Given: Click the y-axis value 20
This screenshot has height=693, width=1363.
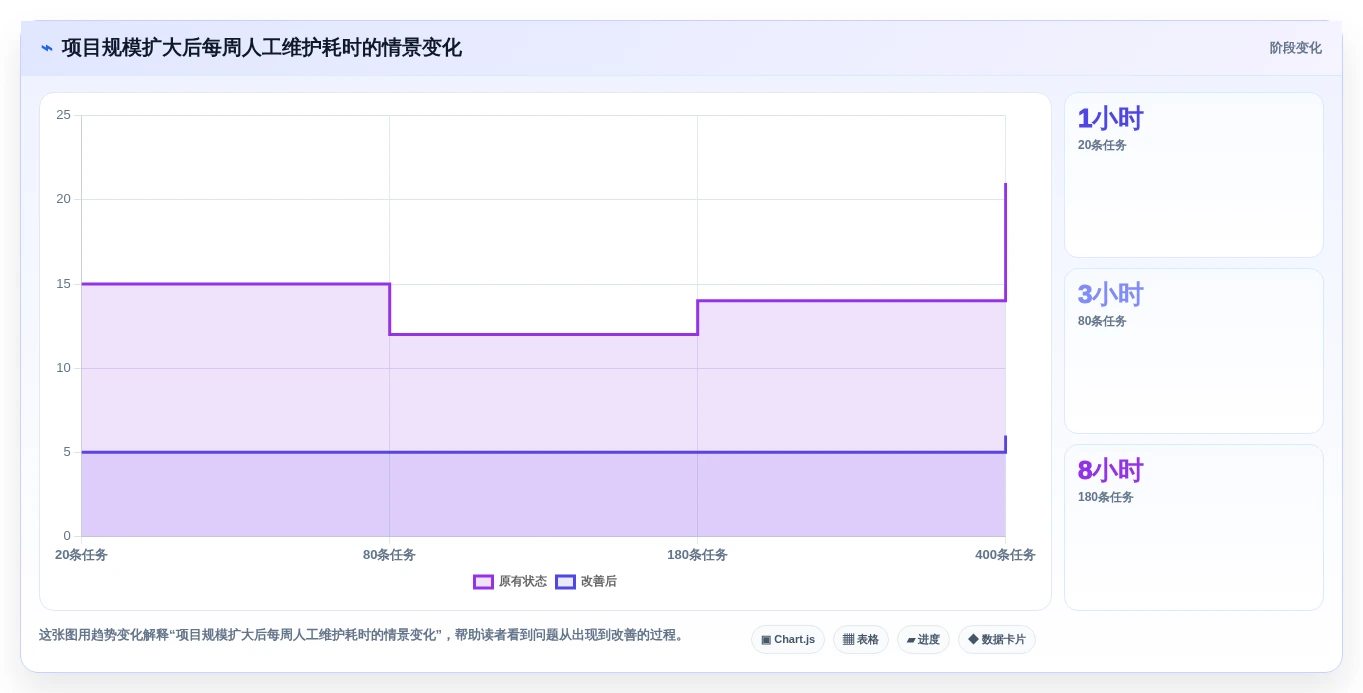Looking at the screenshot, I should (63, 199).
